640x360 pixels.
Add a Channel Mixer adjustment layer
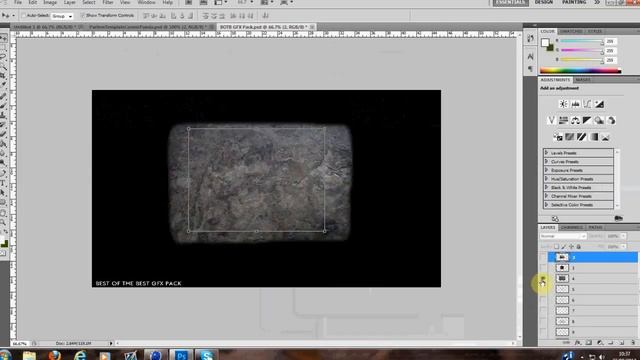click(611, 120)
